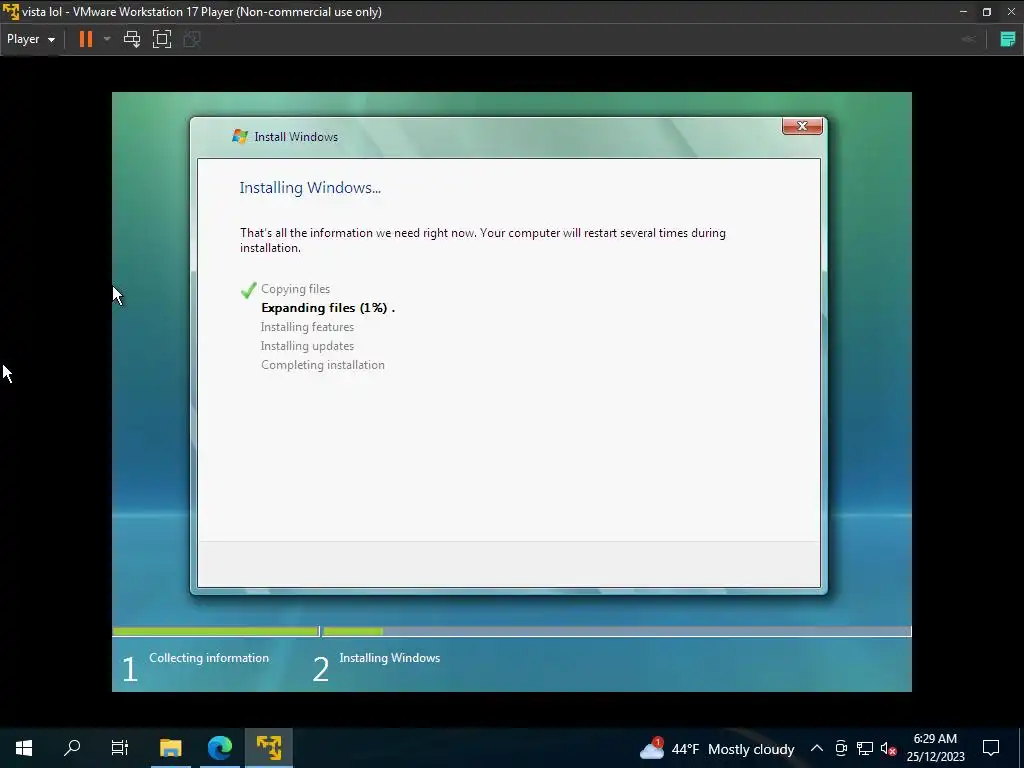
Task: Click the 'Completing installation' step text
Action: pos(323,365)
